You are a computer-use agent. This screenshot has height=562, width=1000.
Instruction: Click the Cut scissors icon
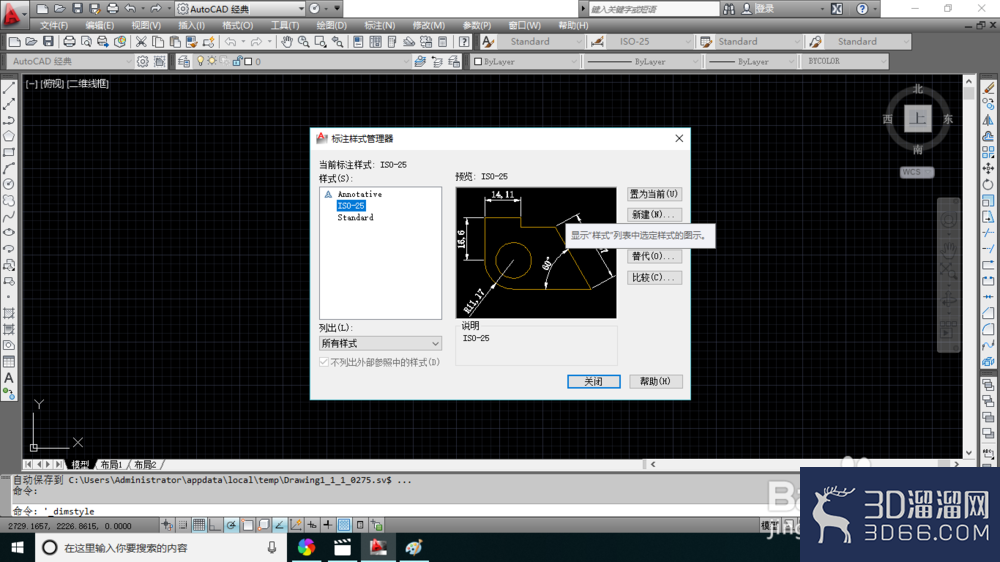(141, 41)
